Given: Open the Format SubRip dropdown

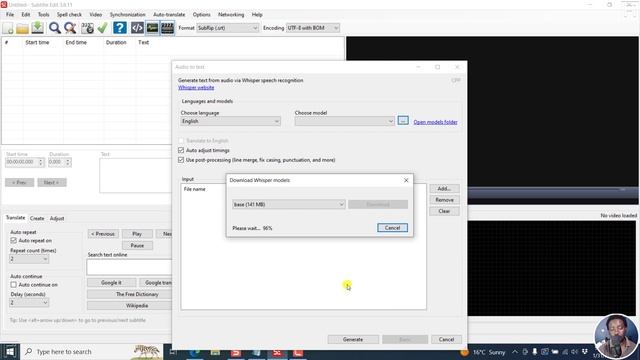Looking at the screenshot, I should 227,28.
